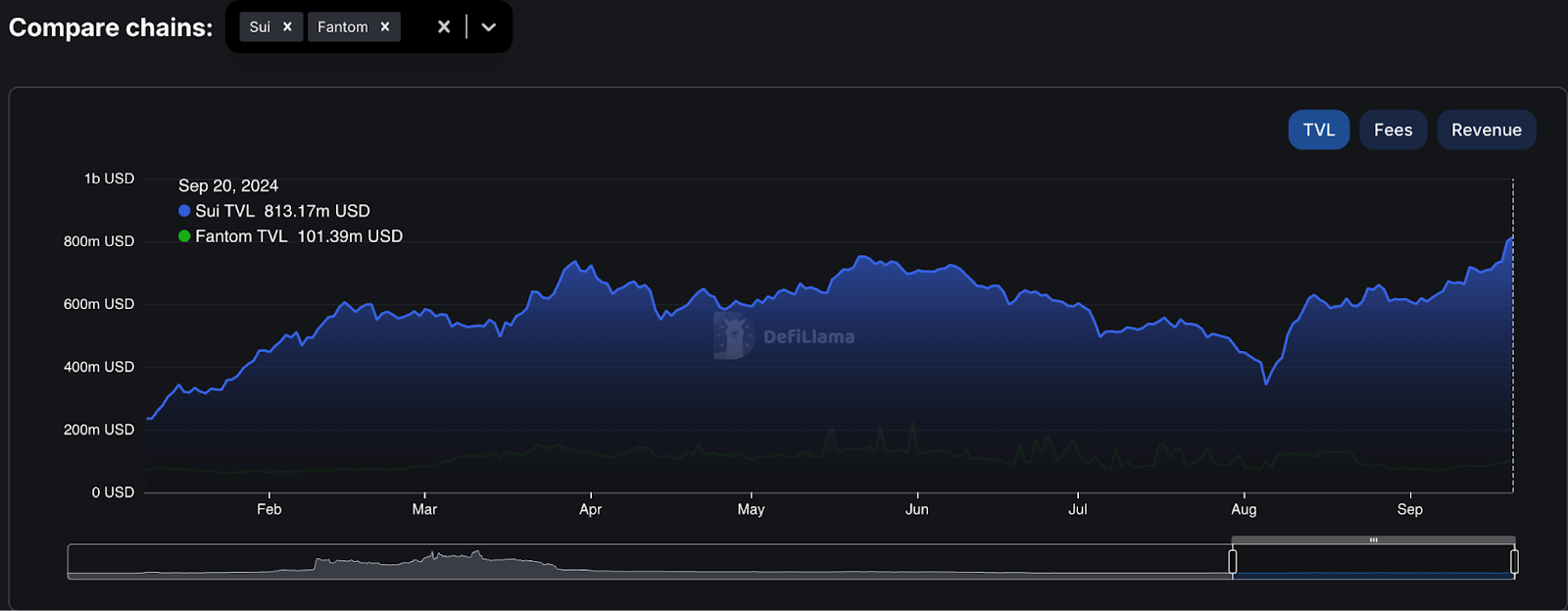Click the Apr x-axis label
Viewport: 1568px width, 611px height.
click(590, 509)
